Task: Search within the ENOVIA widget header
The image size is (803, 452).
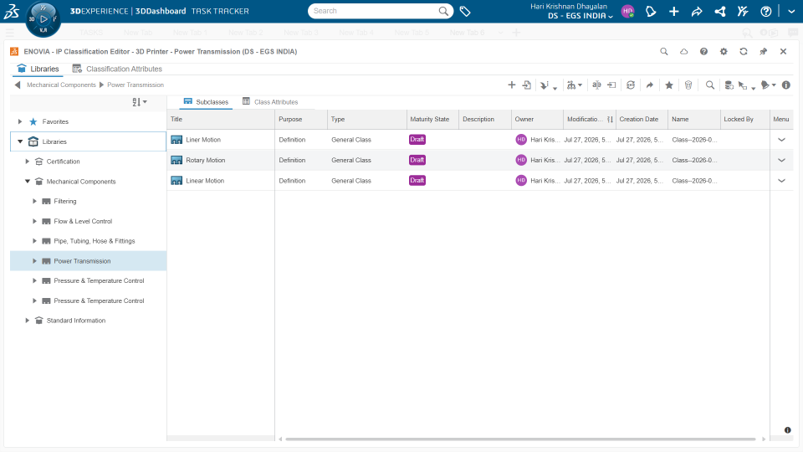Action: [x=664, y=51]
